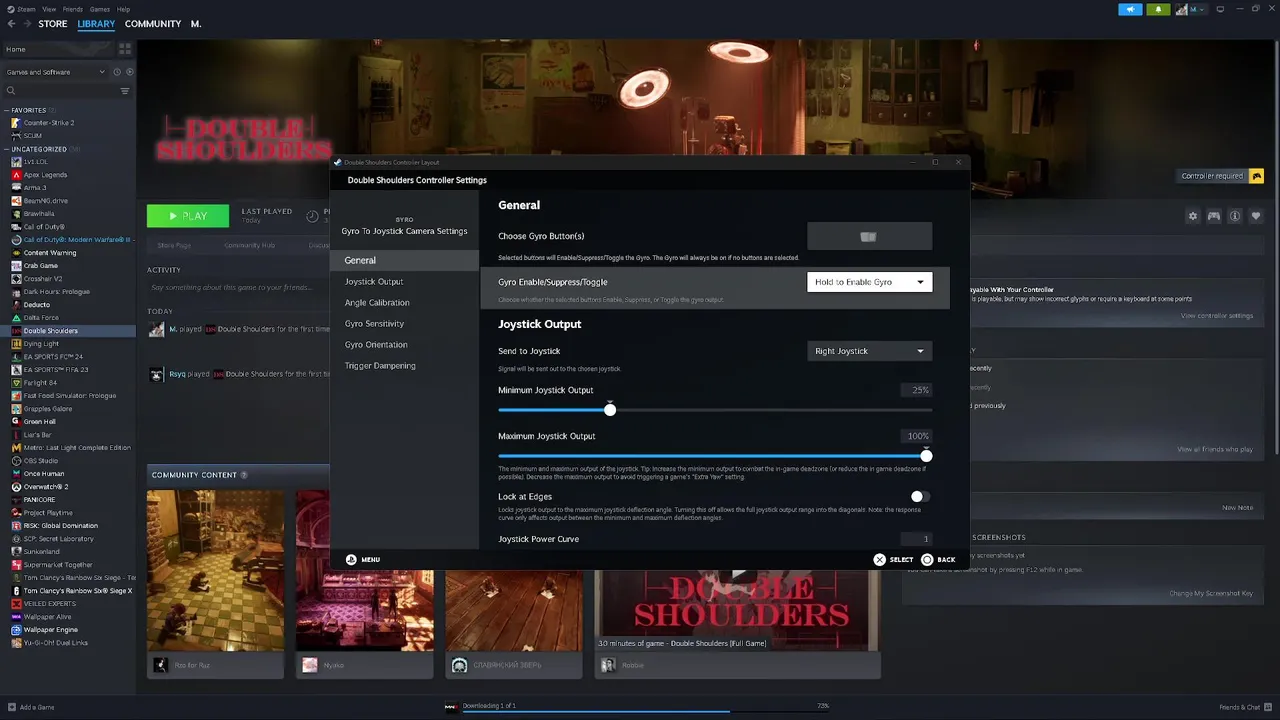This screenshot has width=1280, height=720.
Task: Open the Help menu
Action: 123,9
